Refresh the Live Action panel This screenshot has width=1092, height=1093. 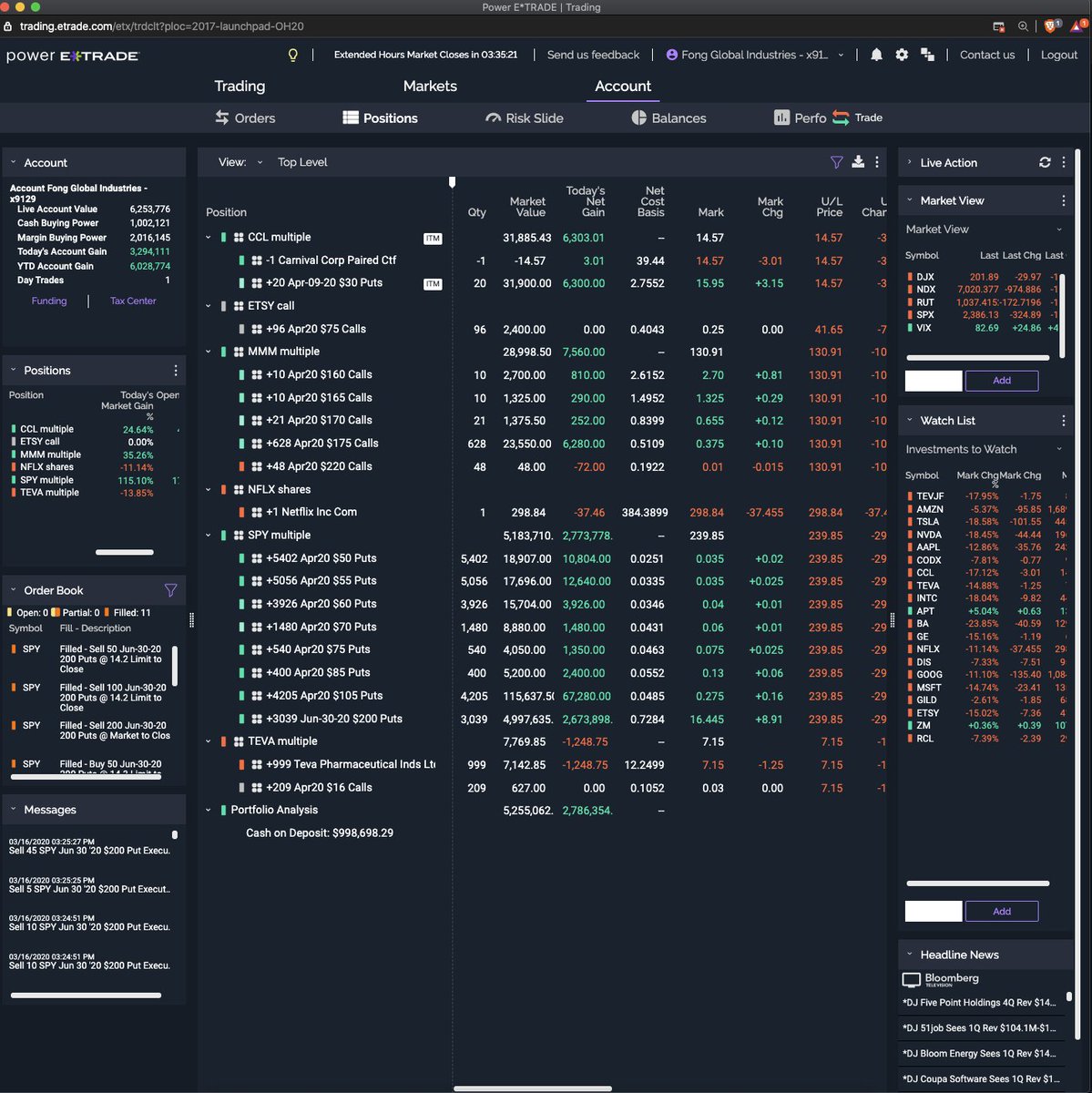[1045, 162]
